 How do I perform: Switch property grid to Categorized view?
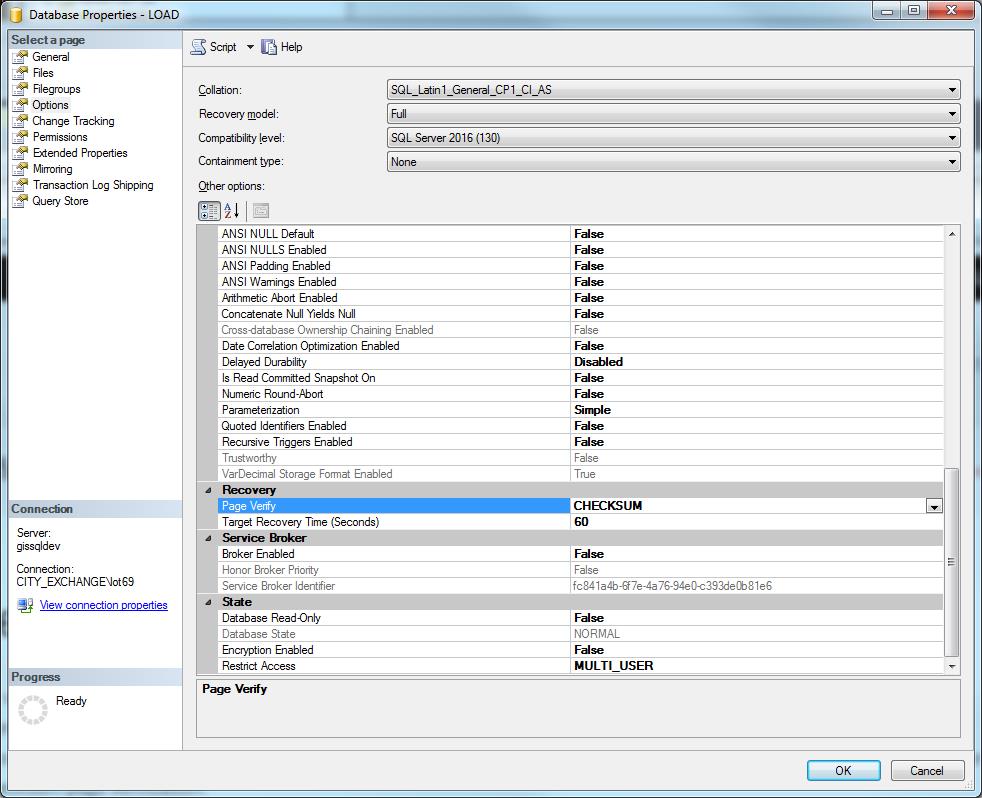209,211
